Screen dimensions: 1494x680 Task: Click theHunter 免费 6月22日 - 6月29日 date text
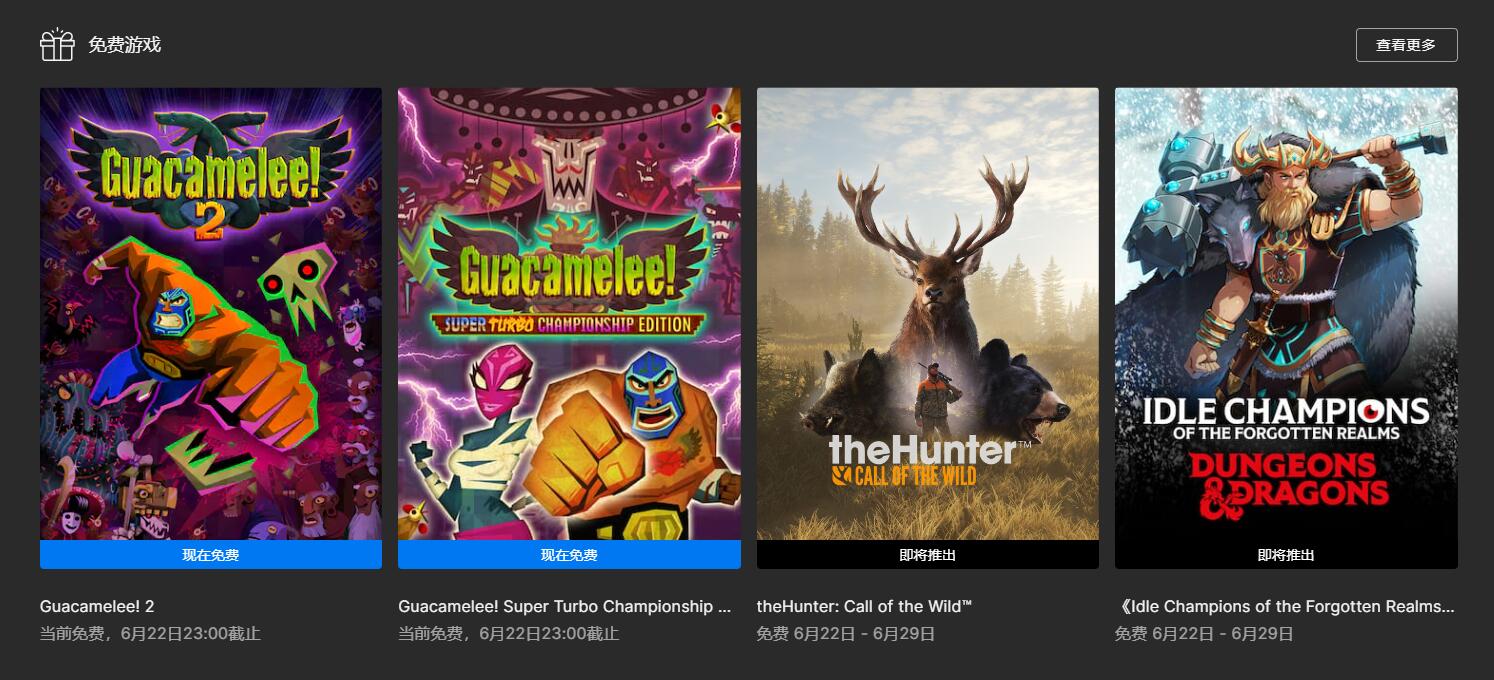click(846, 634)
